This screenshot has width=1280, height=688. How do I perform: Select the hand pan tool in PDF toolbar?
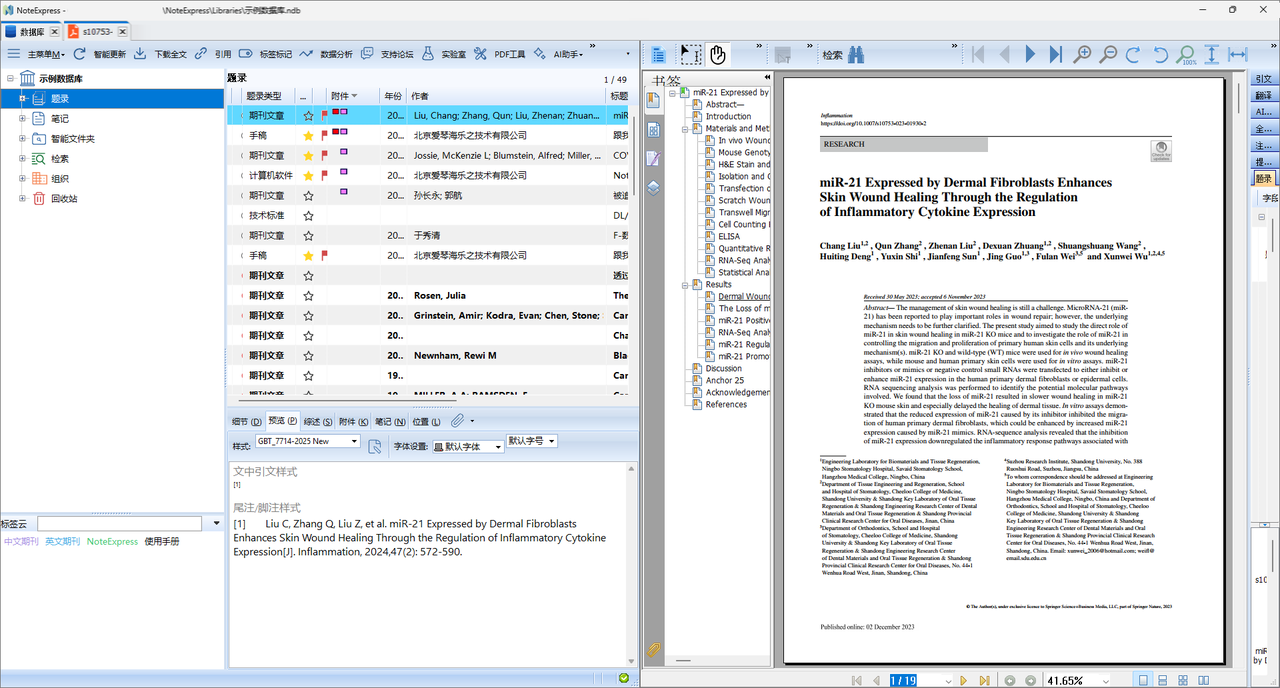(718, 54)
